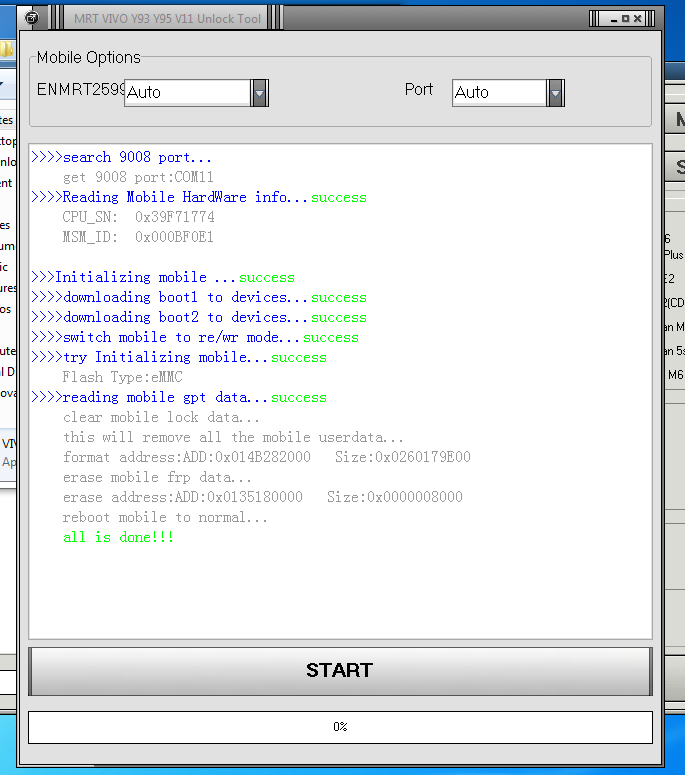Click the 'Flash Type:eMMC' line
Screen dimensions: 685x775
[x=123, y=377]
